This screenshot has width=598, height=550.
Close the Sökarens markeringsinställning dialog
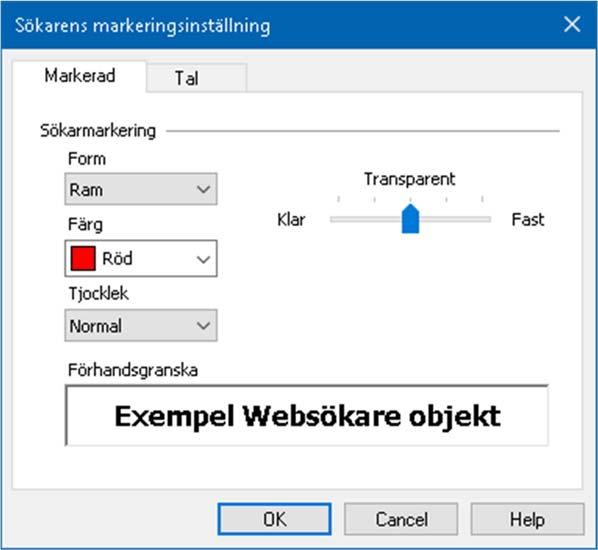click(x=572, y=24)
